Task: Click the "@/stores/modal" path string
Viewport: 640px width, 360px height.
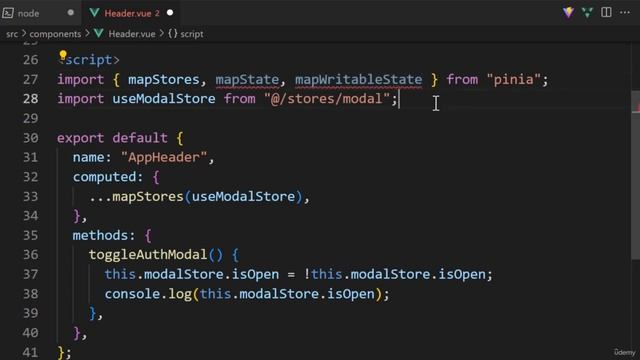Action: [x=327, y=99]
